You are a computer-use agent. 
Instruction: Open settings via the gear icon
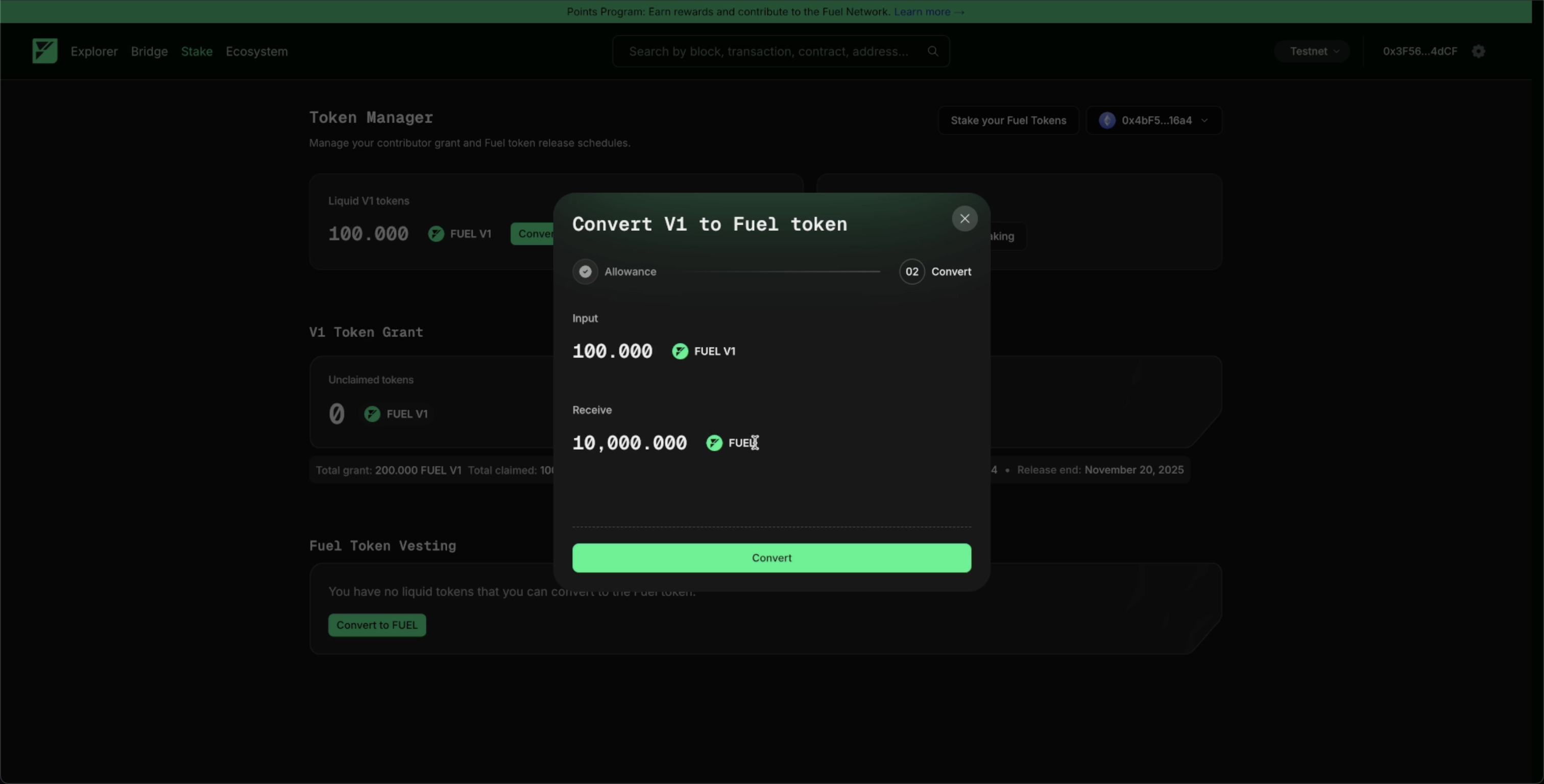(1479, 51)
